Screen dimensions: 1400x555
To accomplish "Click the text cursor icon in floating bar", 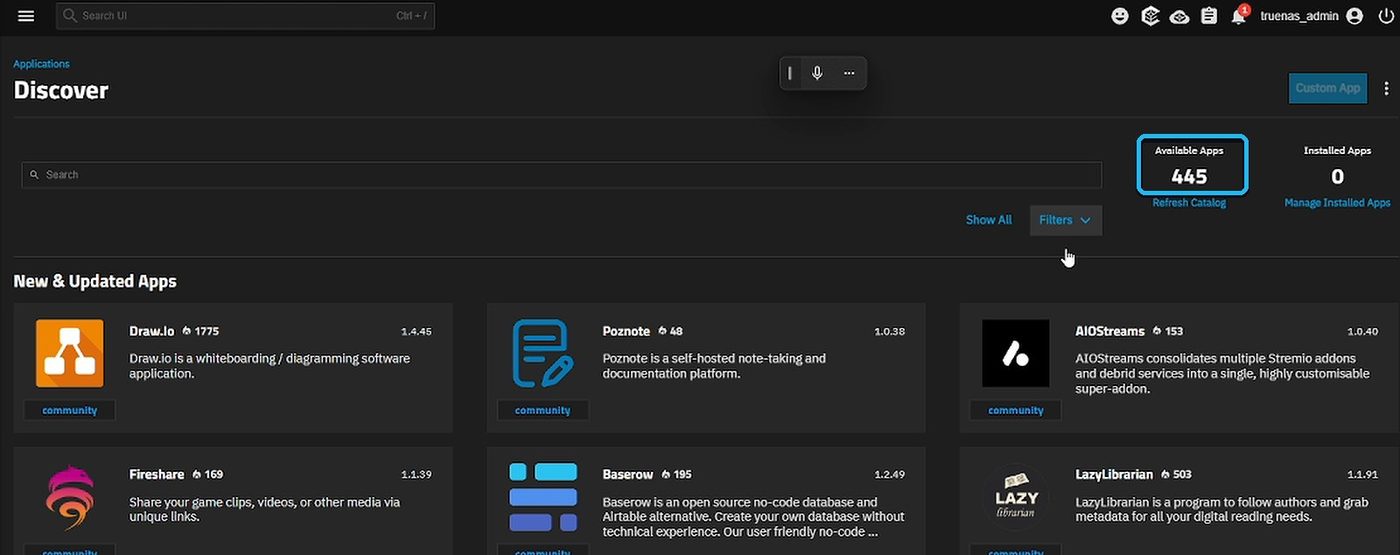I will tap(790, 73).
